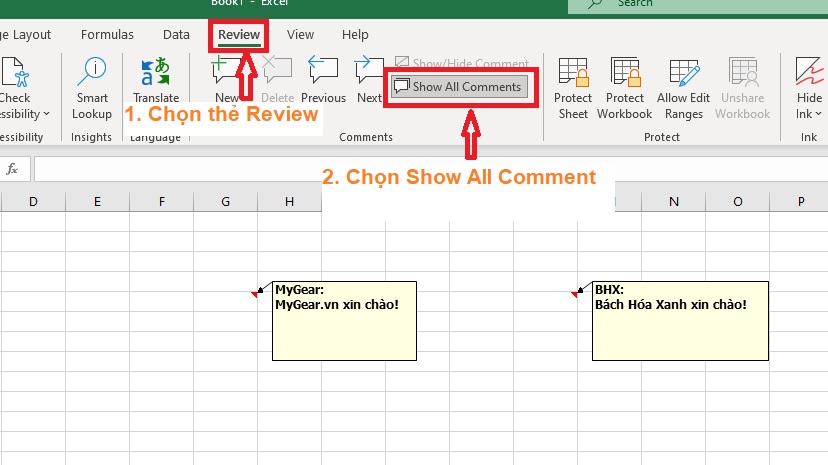Screen dimensions: 828x465
Task: Switch to the View tab
Action: tap(300, 35)
